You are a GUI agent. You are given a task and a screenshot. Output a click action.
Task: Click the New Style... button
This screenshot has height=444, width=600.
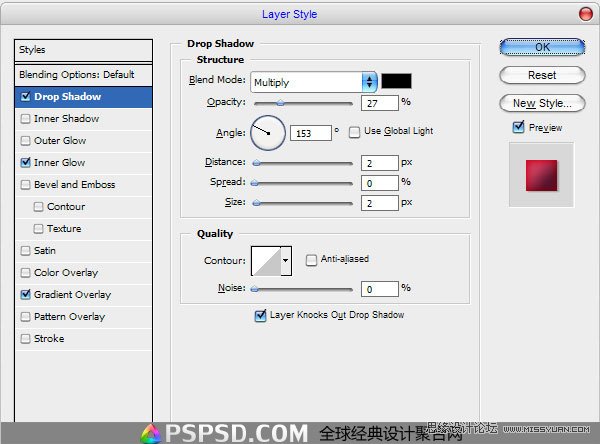pyautogui.click(x=542, y=103)
